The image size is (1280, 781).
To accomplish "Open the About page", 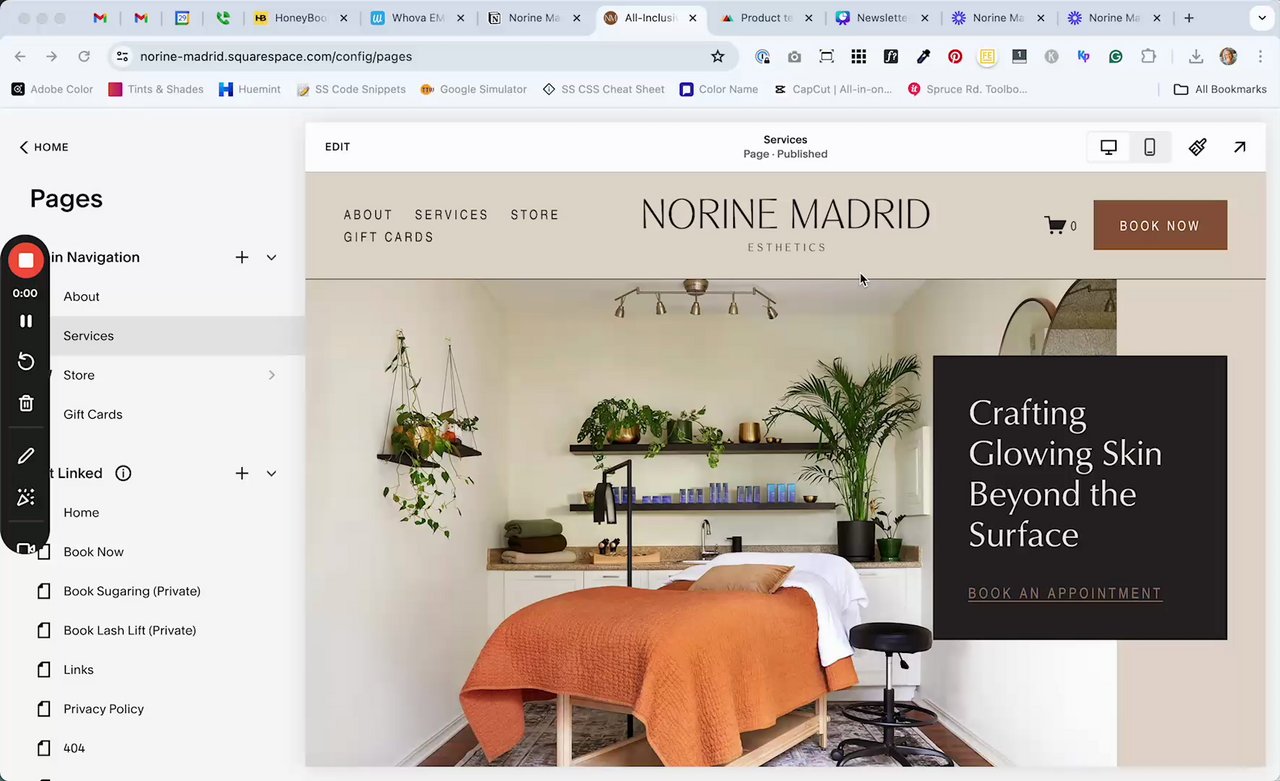I will pos(81,296).
